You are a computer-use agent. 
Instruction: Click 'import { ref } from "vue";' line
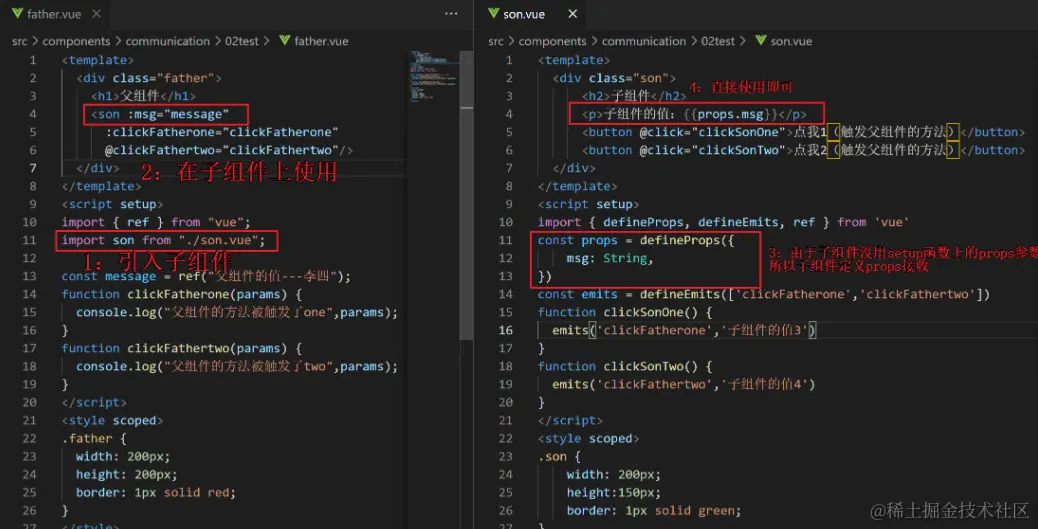coord(156,222)
